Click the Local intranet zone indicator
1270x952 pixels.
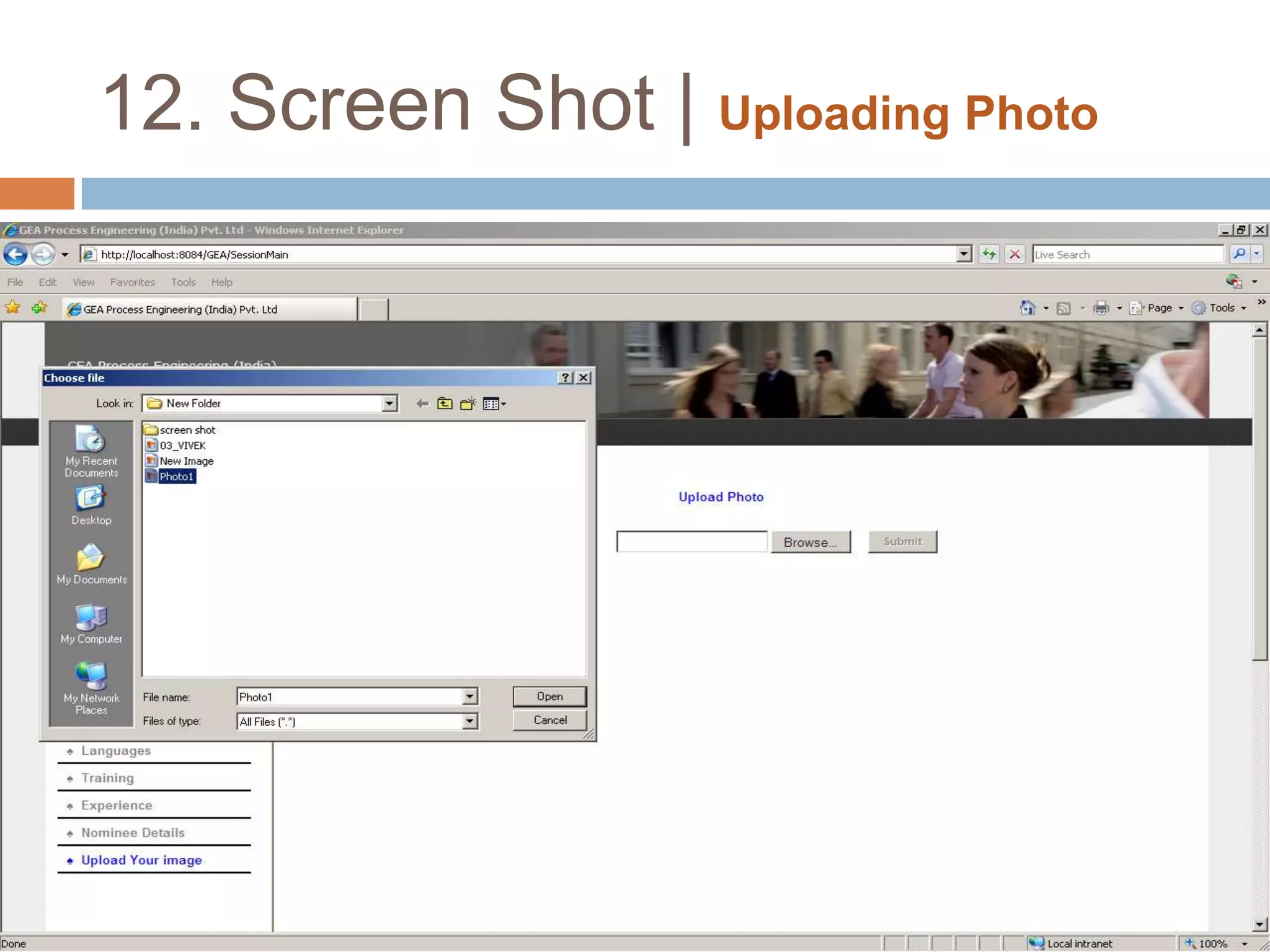1071,943
